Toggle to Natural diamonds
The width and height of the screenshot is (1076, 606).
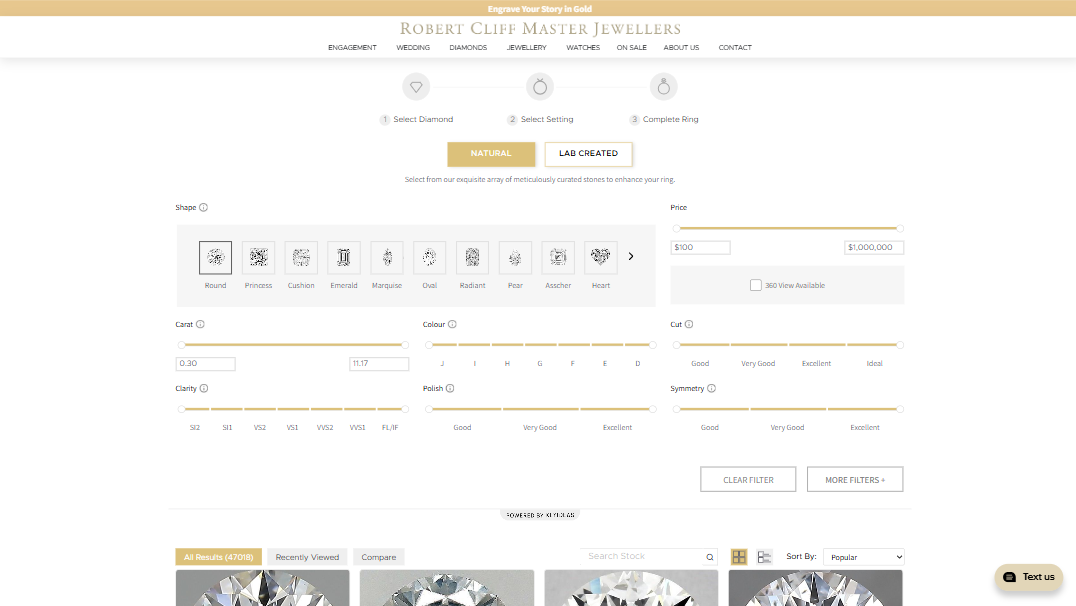pos(491,154)
